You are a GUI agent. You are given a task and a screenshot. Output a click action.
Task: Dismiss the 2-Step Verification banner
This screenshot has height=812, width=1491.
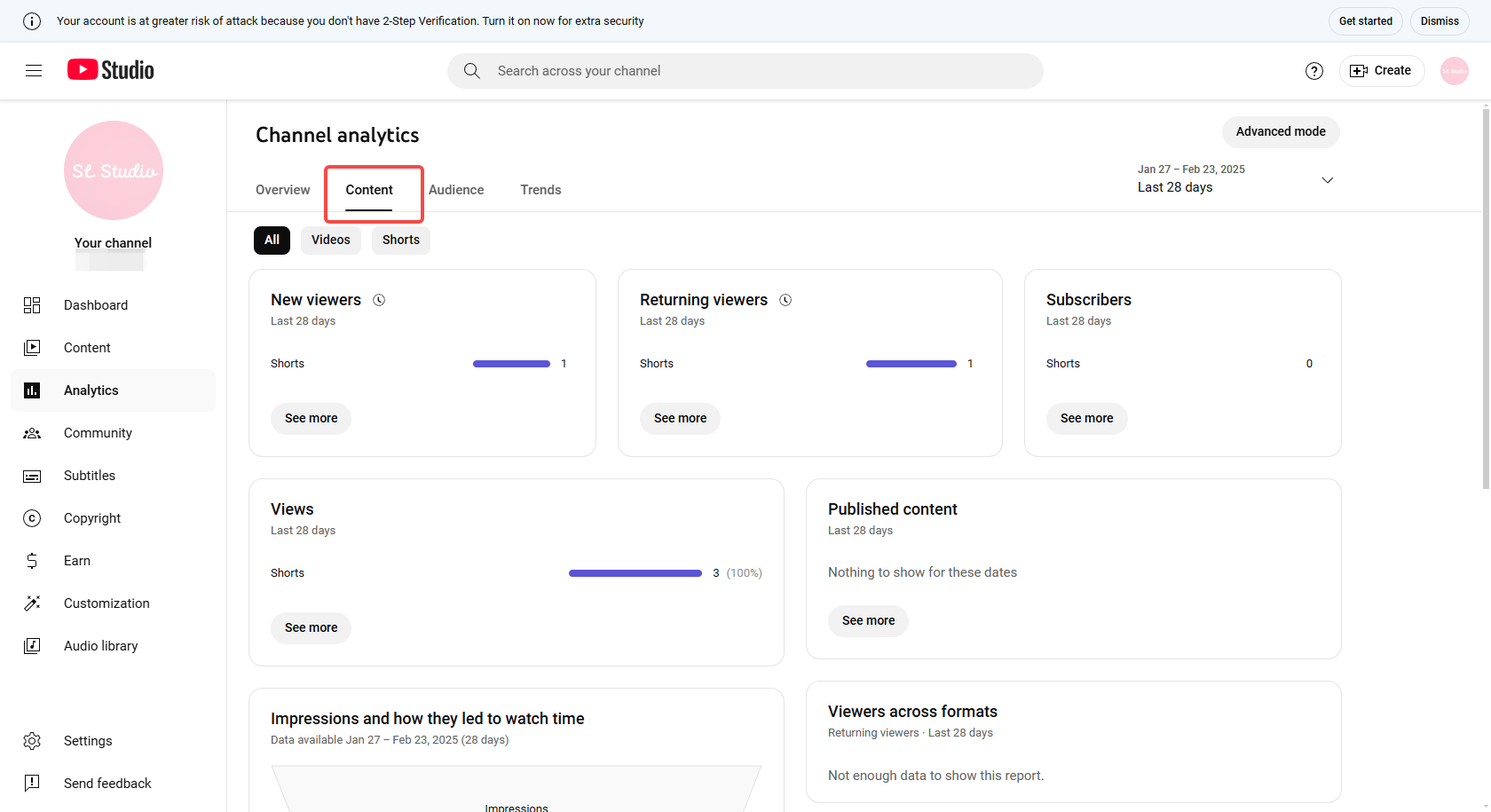pyautogui.click(x=1439, y=20)
